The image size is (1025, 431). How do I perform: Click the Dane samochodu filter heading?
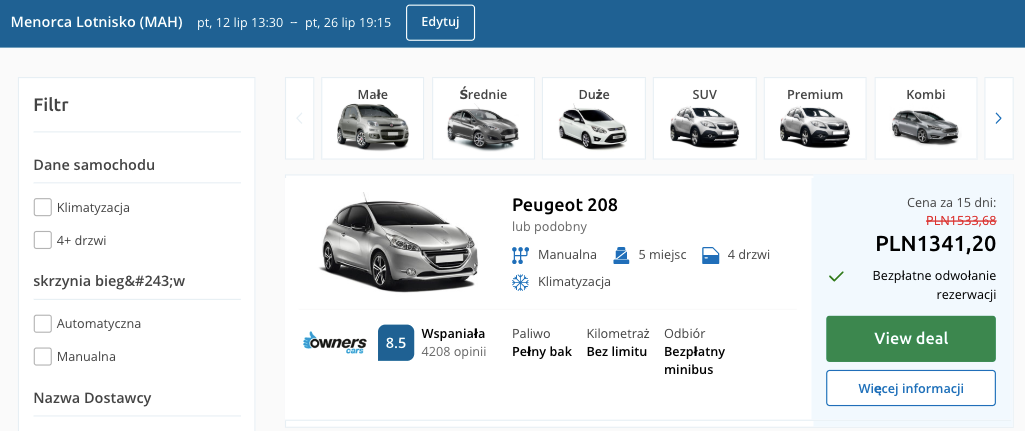[x=94, y=165]
